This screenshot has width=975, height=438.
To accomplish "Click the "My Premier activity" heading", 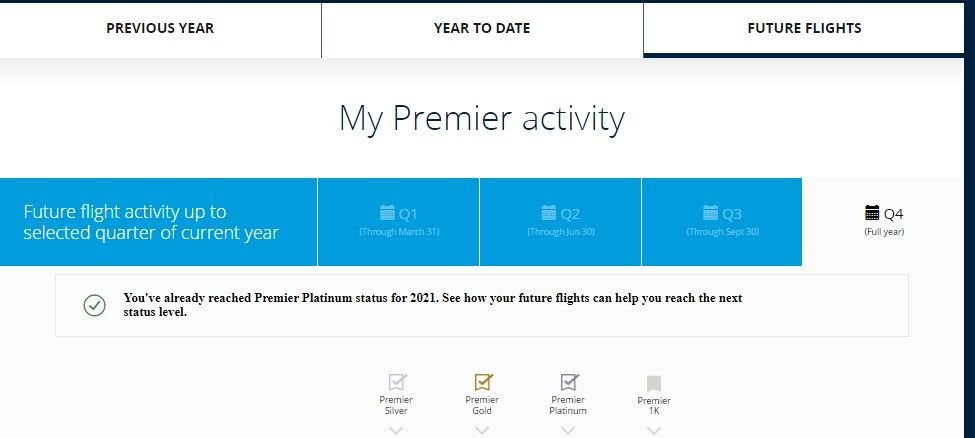I will click(x=482, y=118).
